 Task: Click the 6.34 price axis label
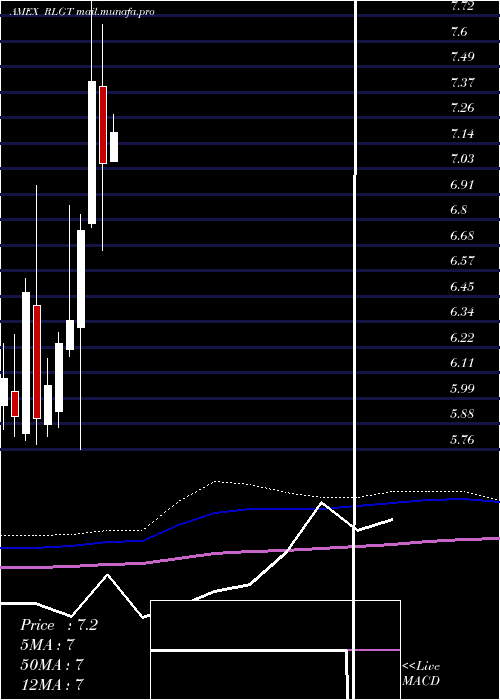(462, 312)
